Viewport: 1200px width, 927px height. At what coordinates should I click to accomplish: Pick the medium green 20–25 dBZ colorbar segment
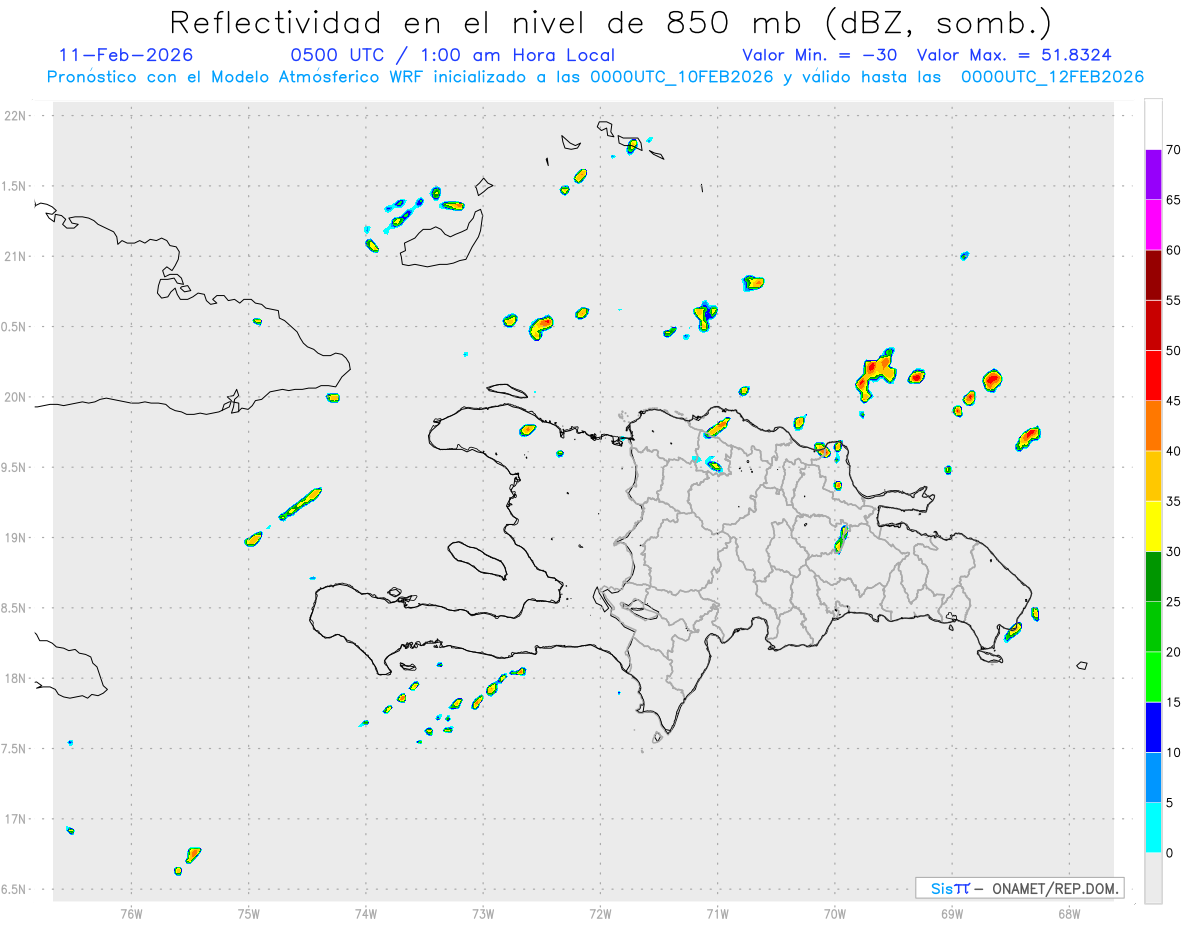point(1153,627)
